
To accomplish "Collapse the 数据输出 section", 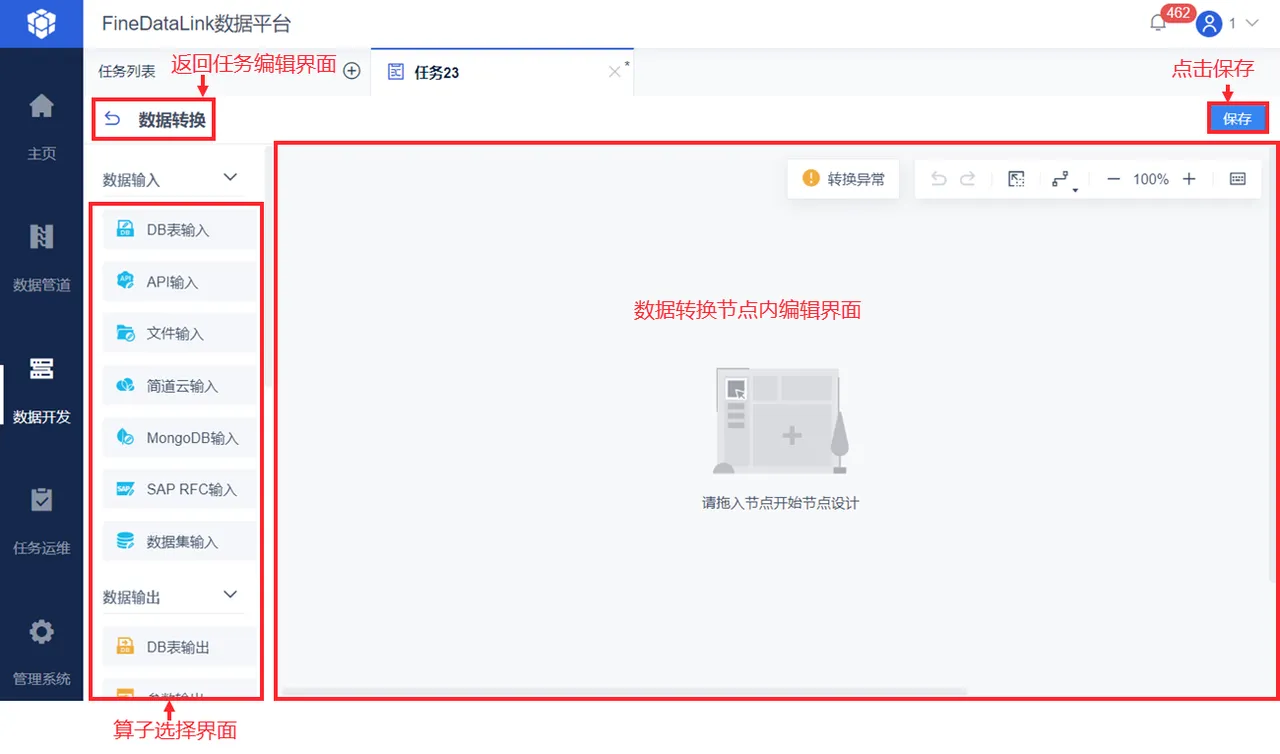I will coord(230,594).
